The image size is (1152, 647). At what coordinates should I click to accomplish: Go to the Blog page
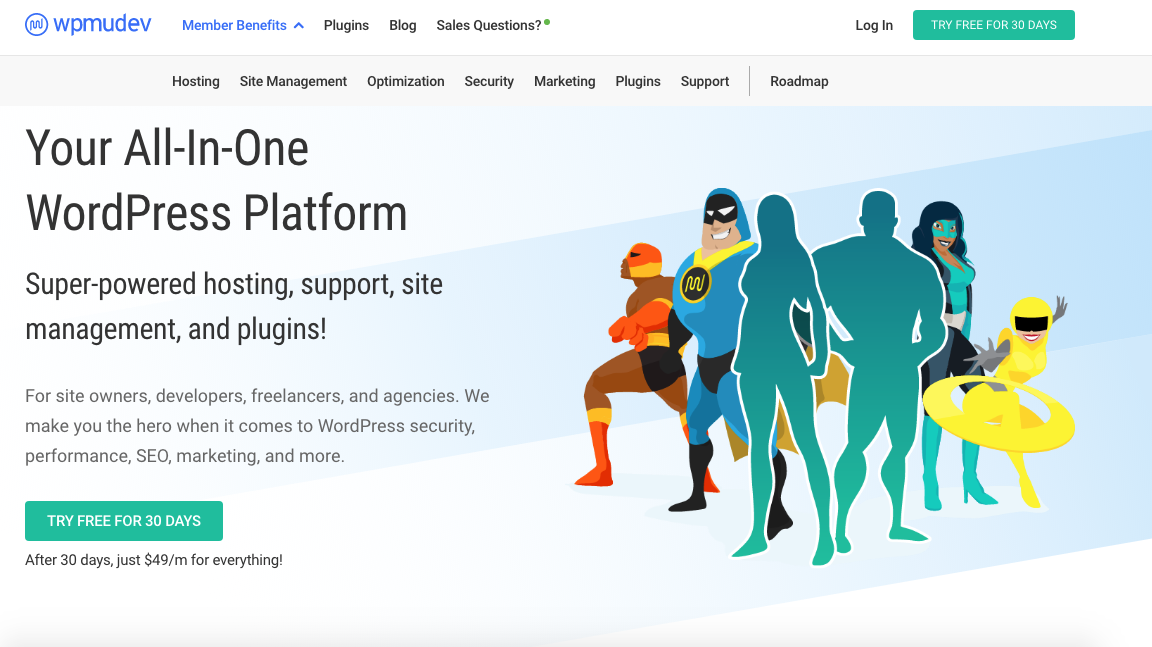403,25
